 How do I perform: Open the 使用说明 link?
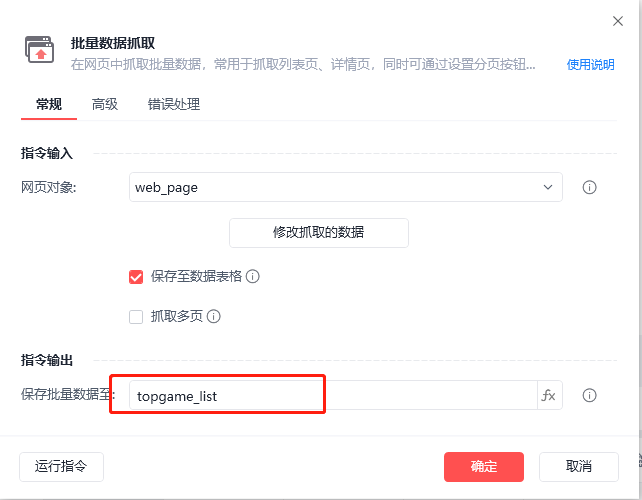coord(590,64)
